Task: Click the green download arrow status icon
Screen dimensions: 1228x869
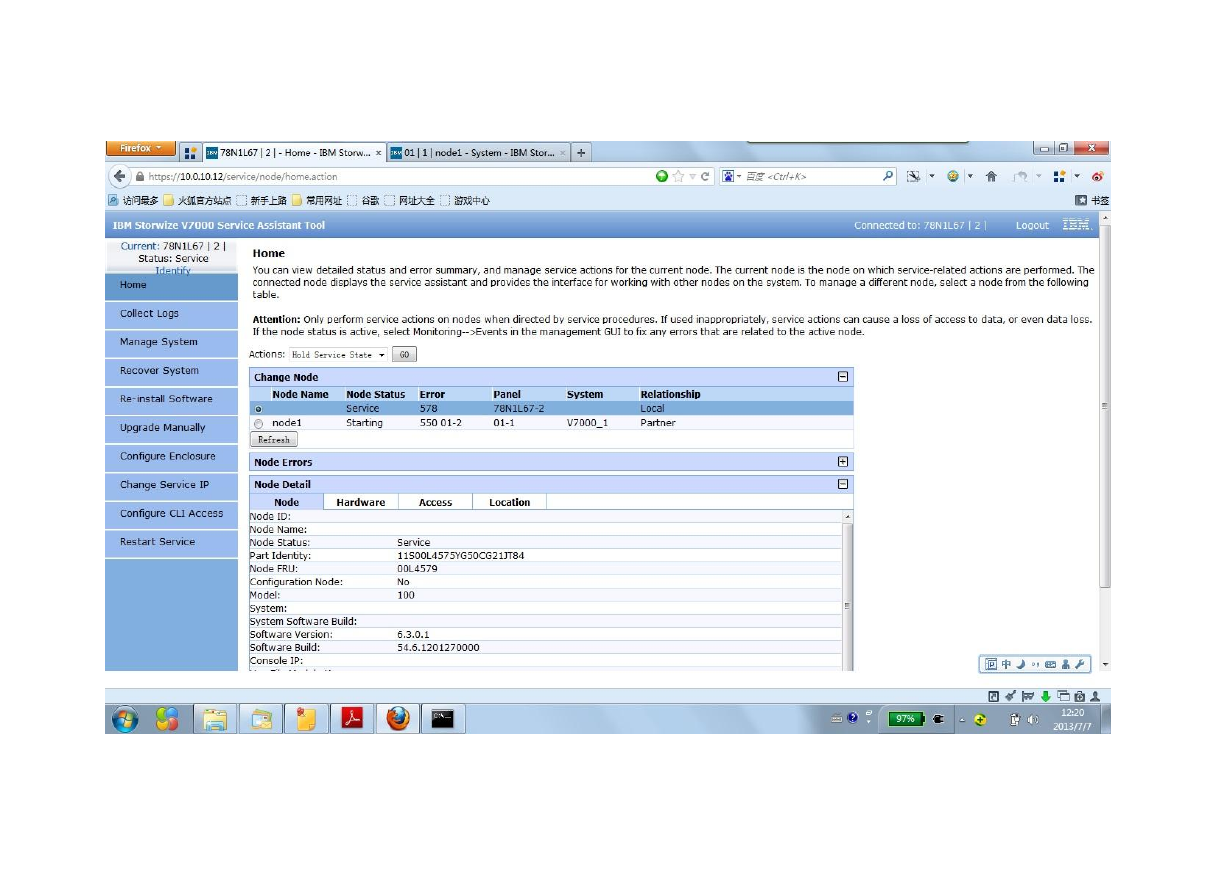Action: coord(1045,696)
